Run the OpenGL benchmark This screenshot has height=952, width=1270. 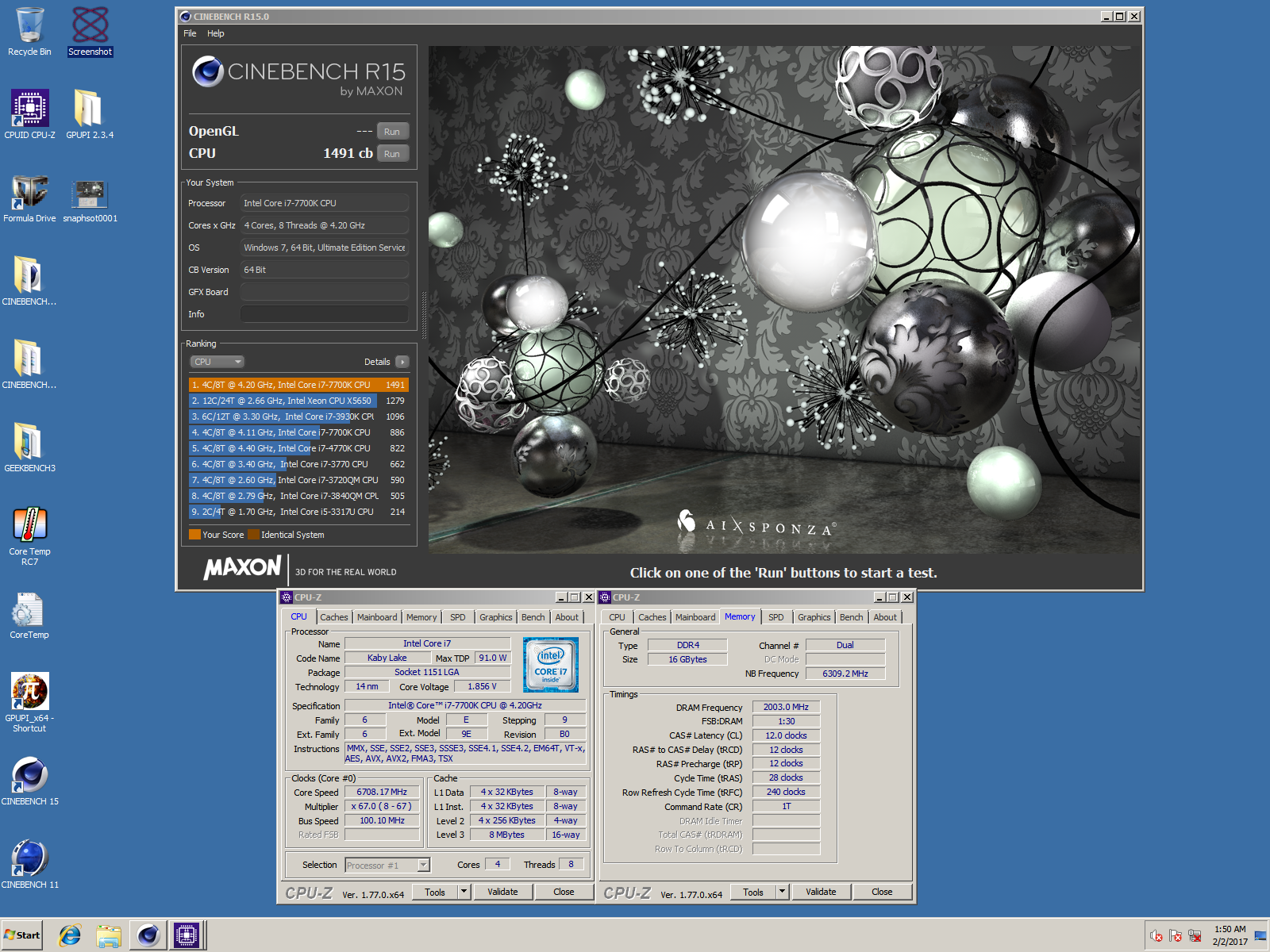(392, 132)
